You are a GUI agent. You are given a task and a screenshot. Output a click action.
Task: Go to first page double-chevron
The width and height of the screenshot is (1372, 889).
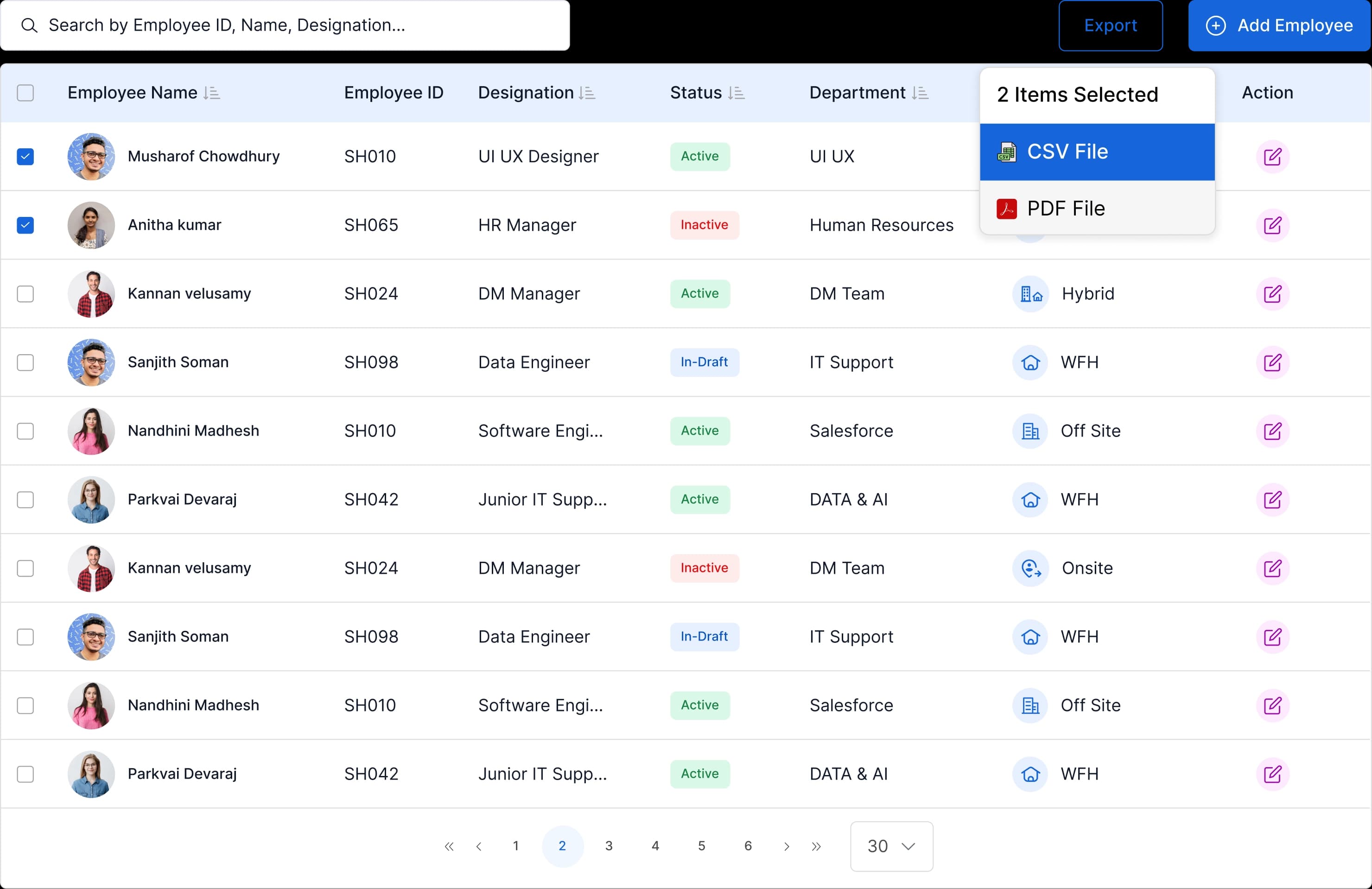click(x=449, y=846)
